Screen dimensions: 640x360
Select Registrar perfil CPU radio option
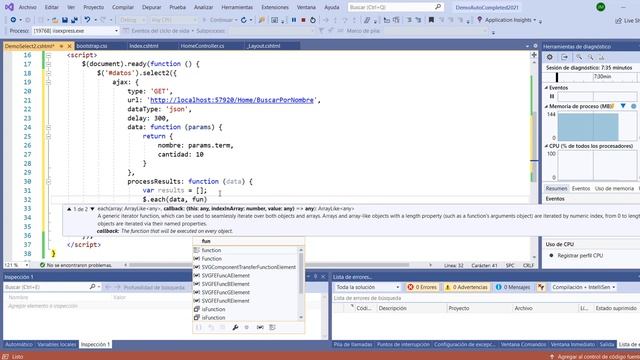(x=551, y=256)
